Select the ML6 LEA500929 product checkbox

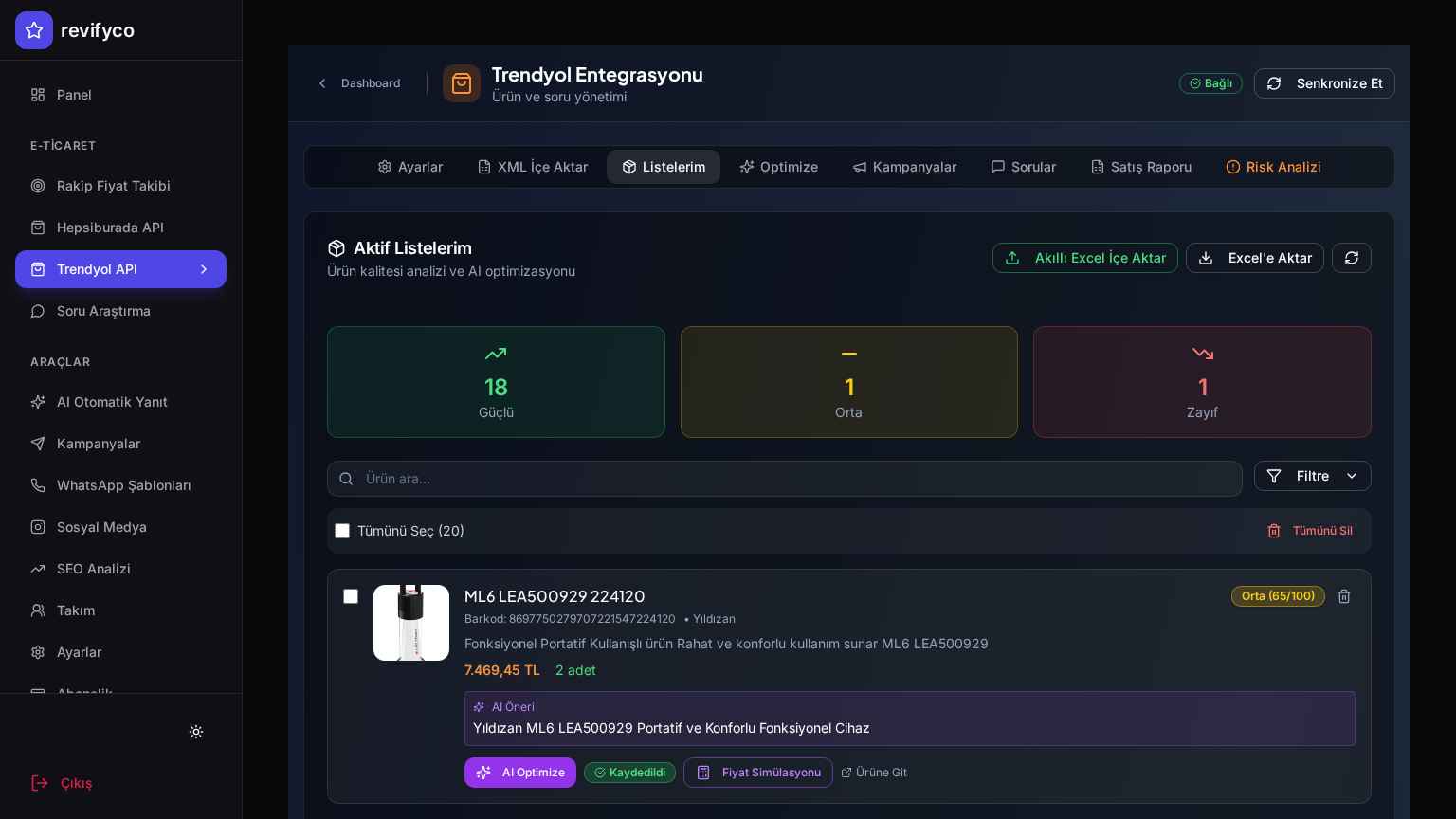pos(351,596)
